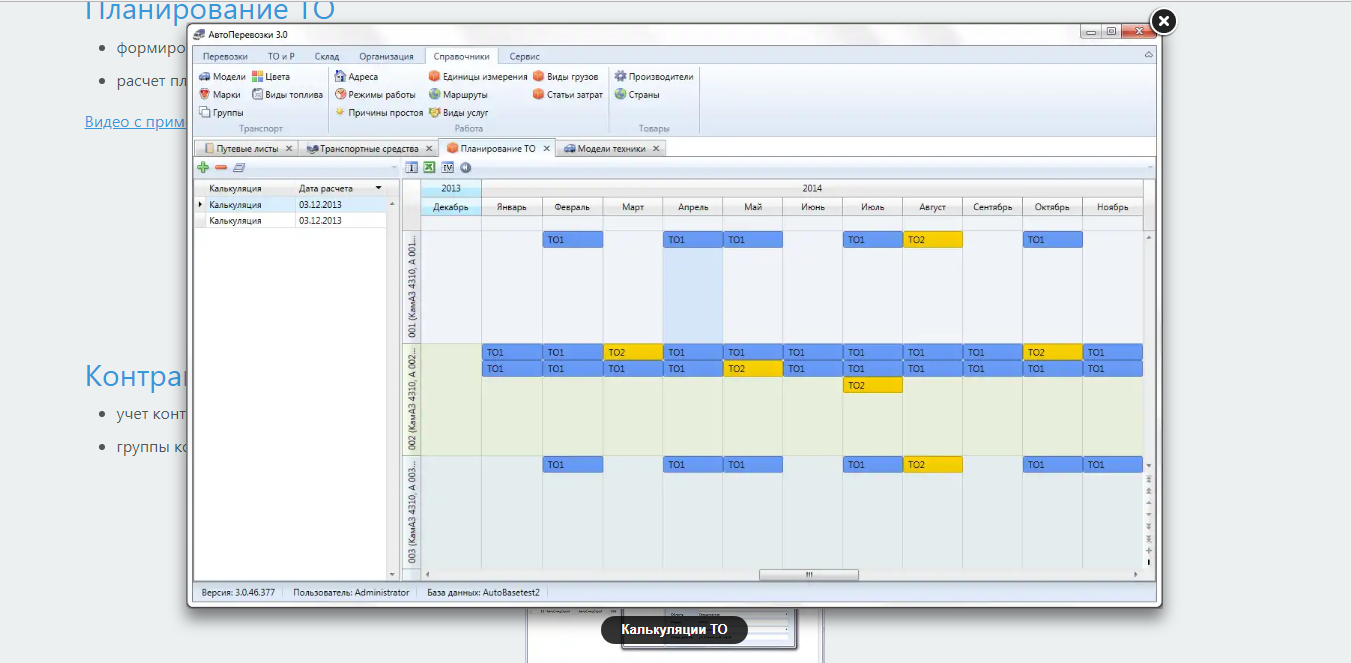The height and width of the screenshot is (663, 1351).
Task: Click the edit calculation icon beside the minus
Action: [238, 167]
